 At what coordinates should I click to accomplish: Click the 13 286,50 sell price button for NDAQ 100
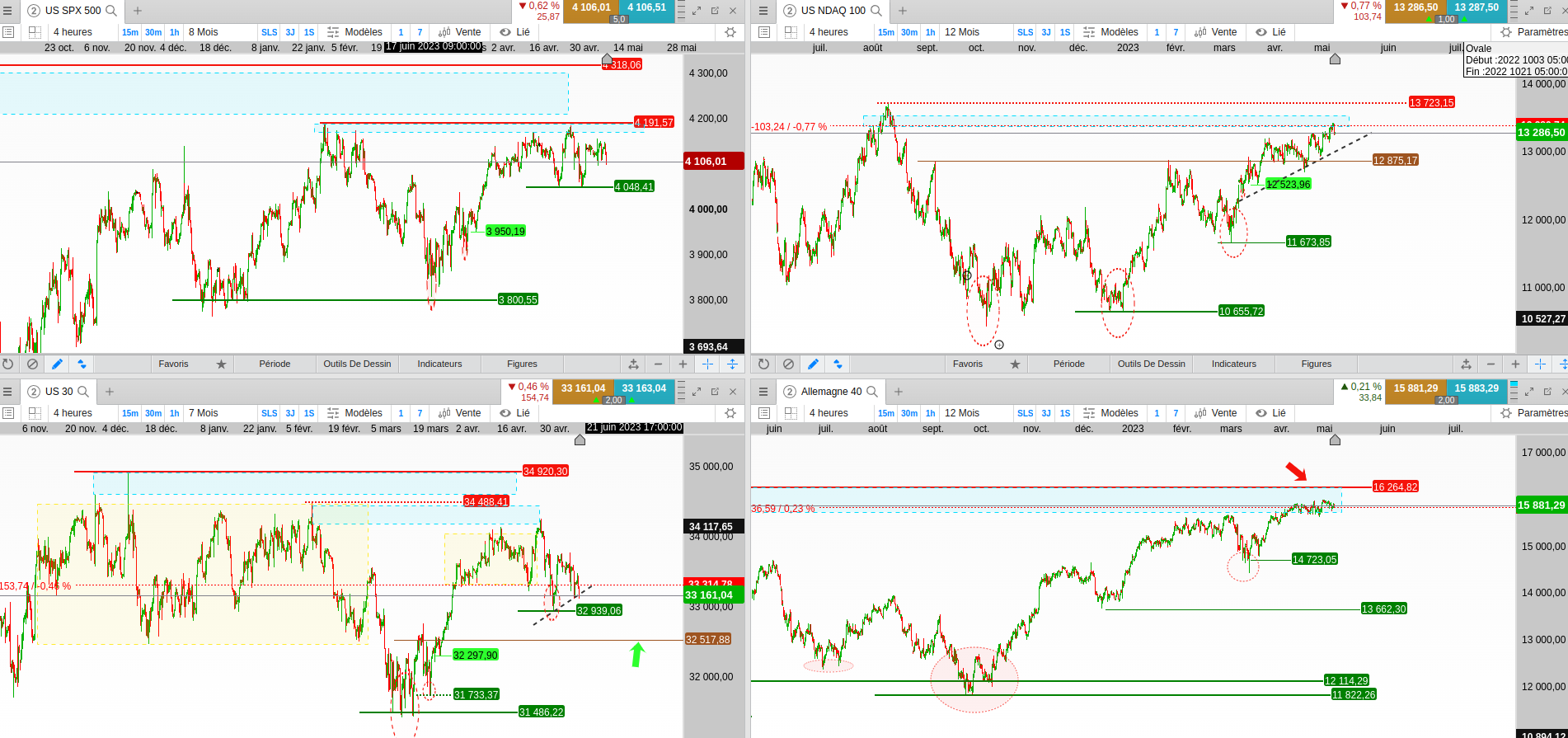pos(1415,12)
